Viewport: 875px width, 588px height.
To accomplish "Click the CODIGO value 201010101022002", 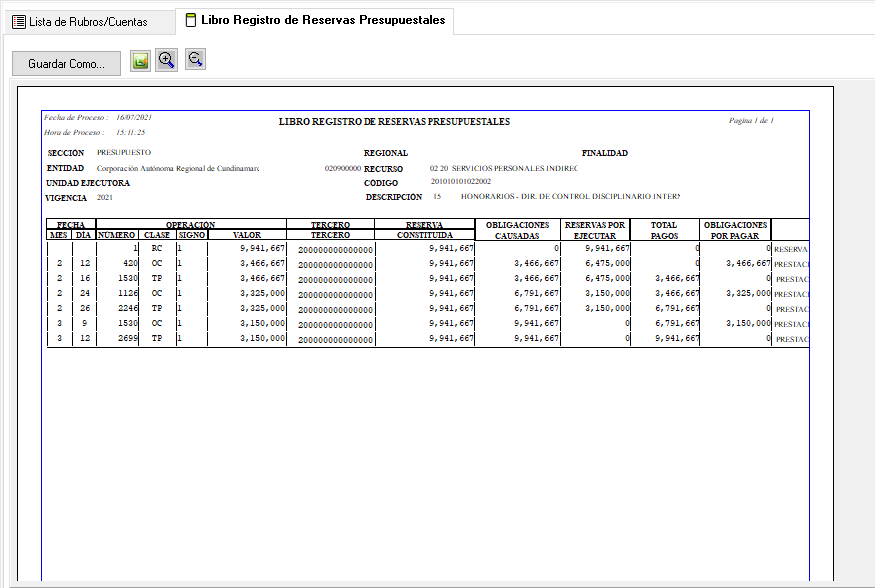I will tap(460, 182).
